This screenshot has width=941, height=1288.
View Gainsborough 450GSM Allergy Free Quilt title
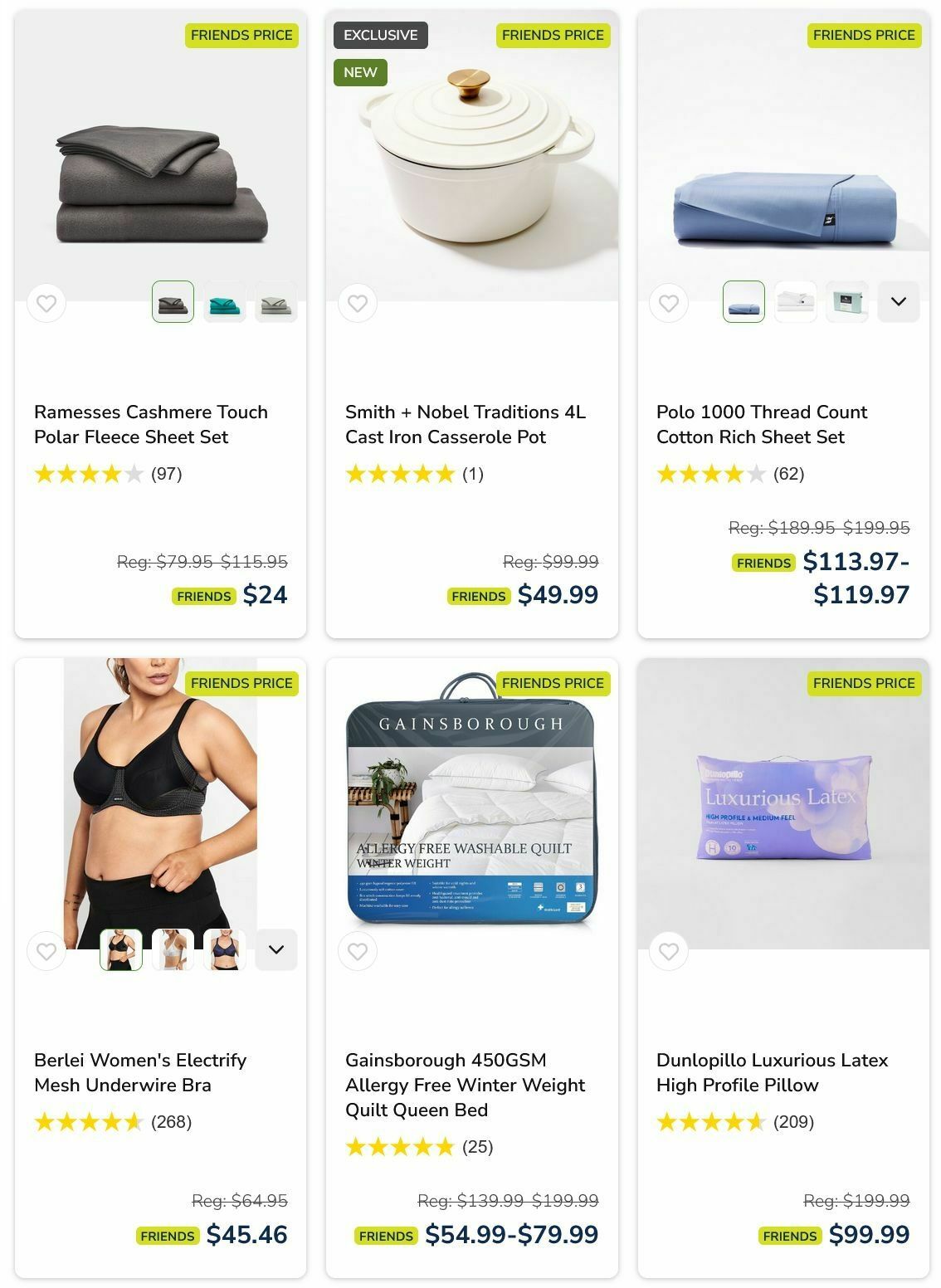pos(465,1085)
